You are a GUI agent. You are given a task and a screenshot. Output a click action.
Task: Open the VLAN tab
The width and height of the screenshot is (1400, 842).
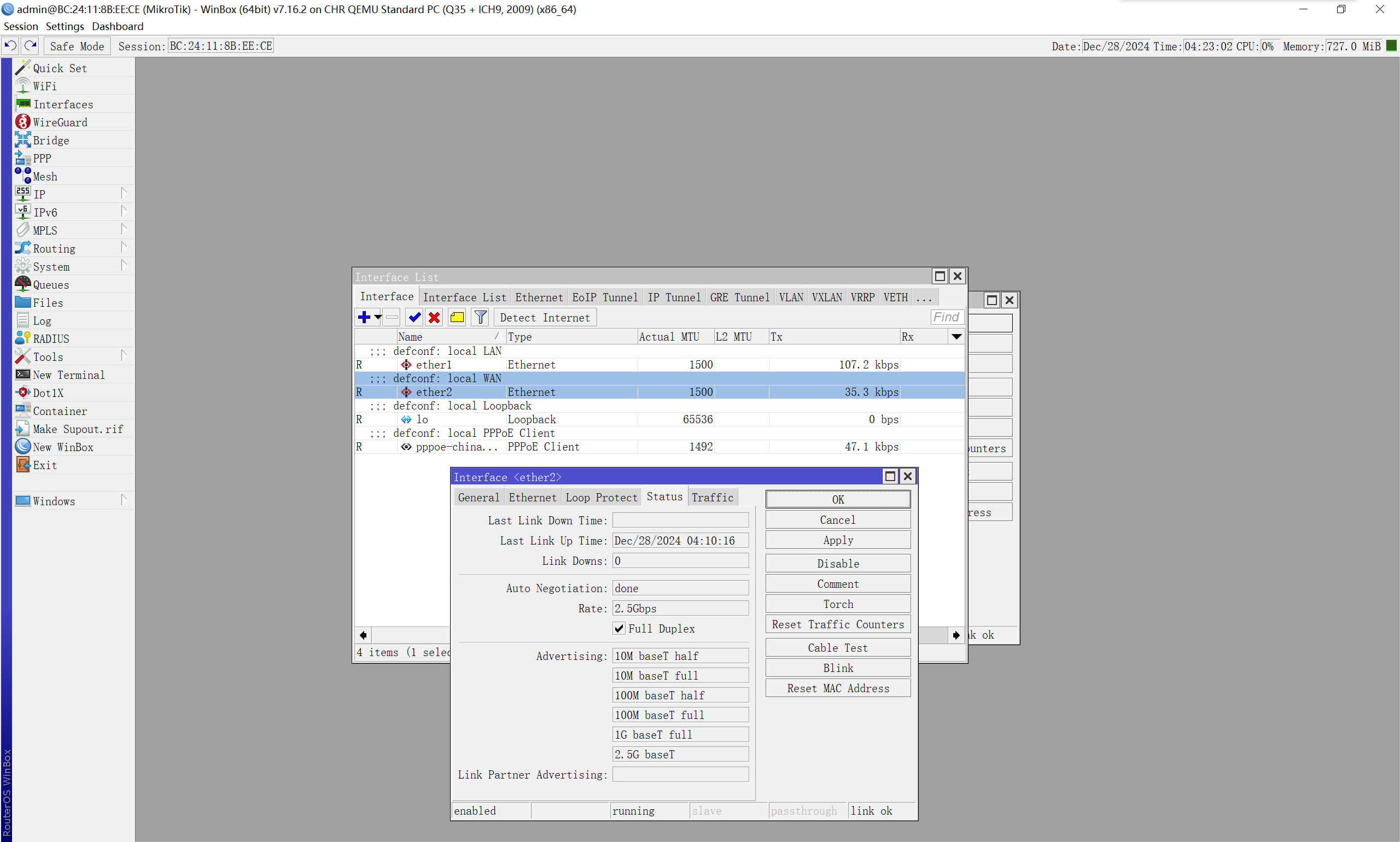[791, 298]
